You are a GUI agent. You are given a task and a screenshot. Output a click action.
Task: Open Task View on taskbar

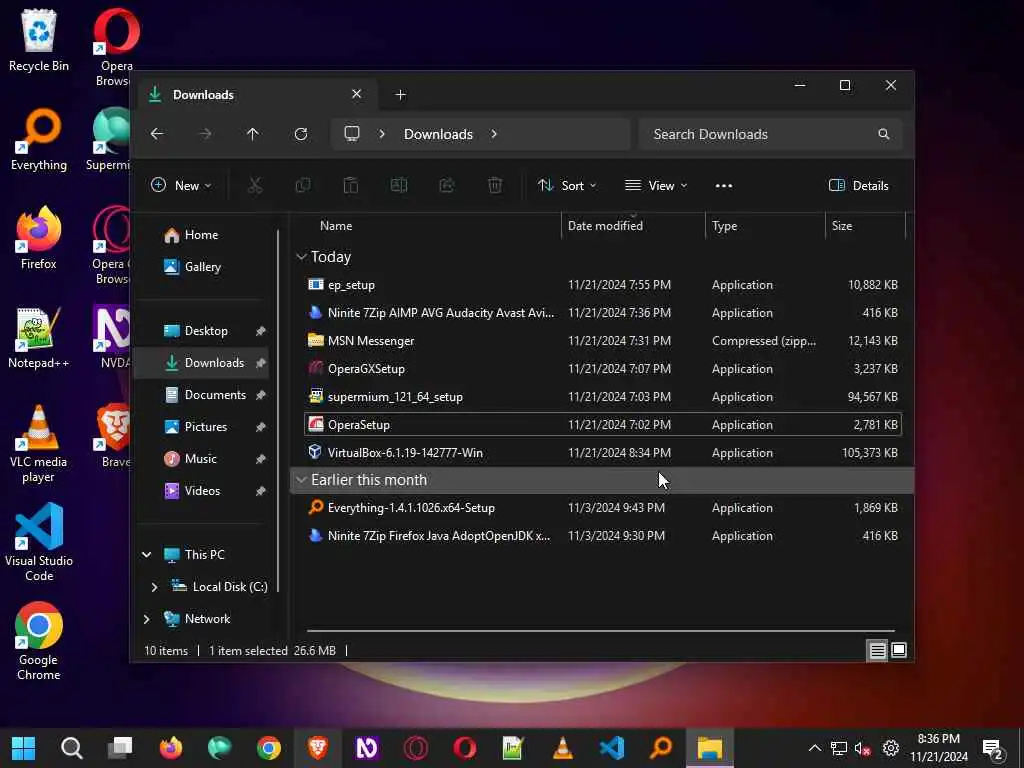[121, 748]
